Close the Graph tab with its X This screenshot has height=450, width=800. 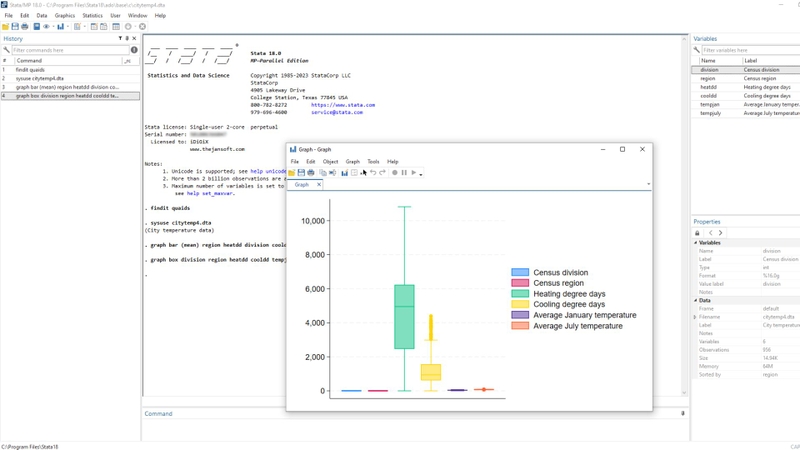[x=319, y=185]
